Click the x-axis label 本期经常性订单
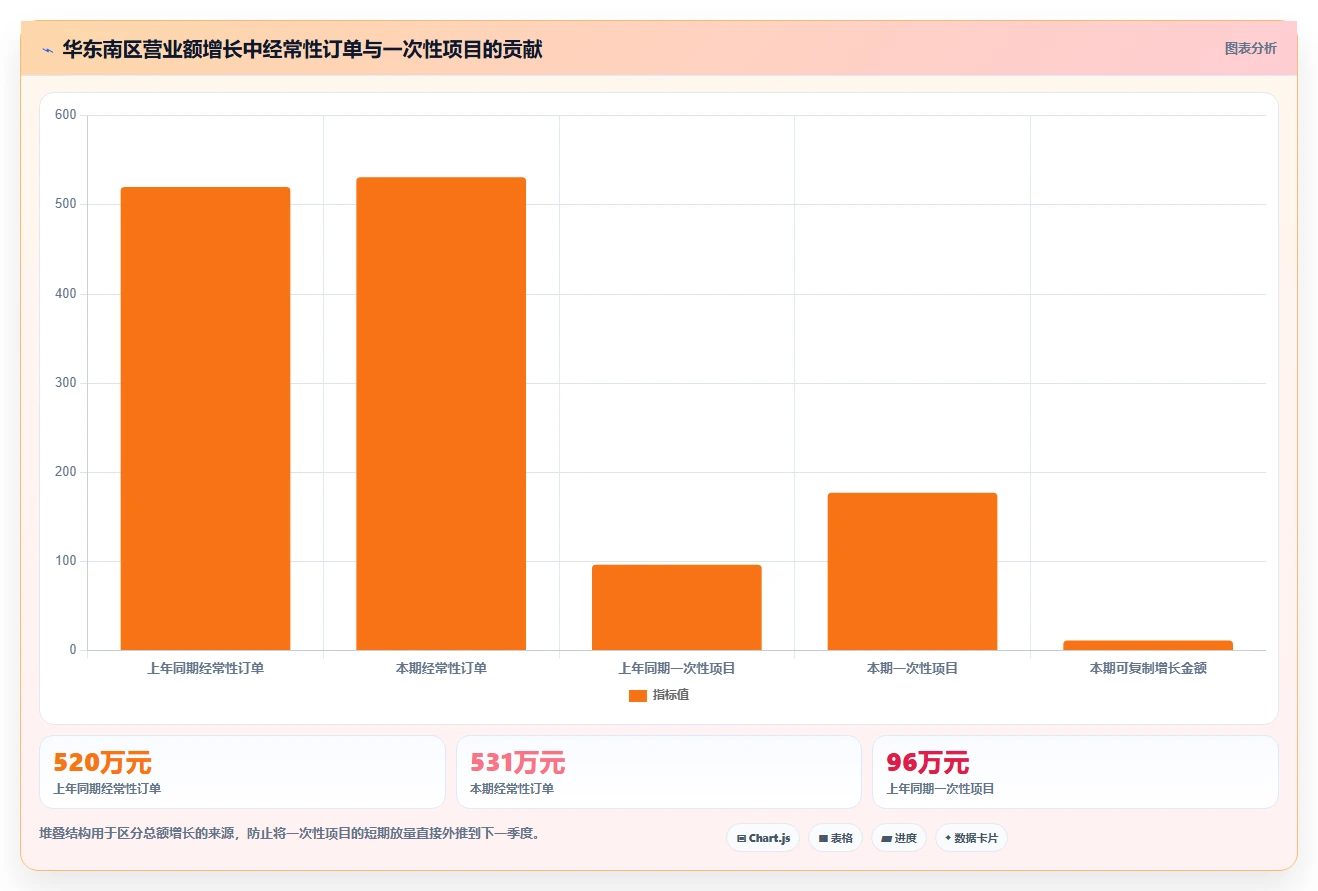This screenshot has height=891, width=1318. click(441, 668)
